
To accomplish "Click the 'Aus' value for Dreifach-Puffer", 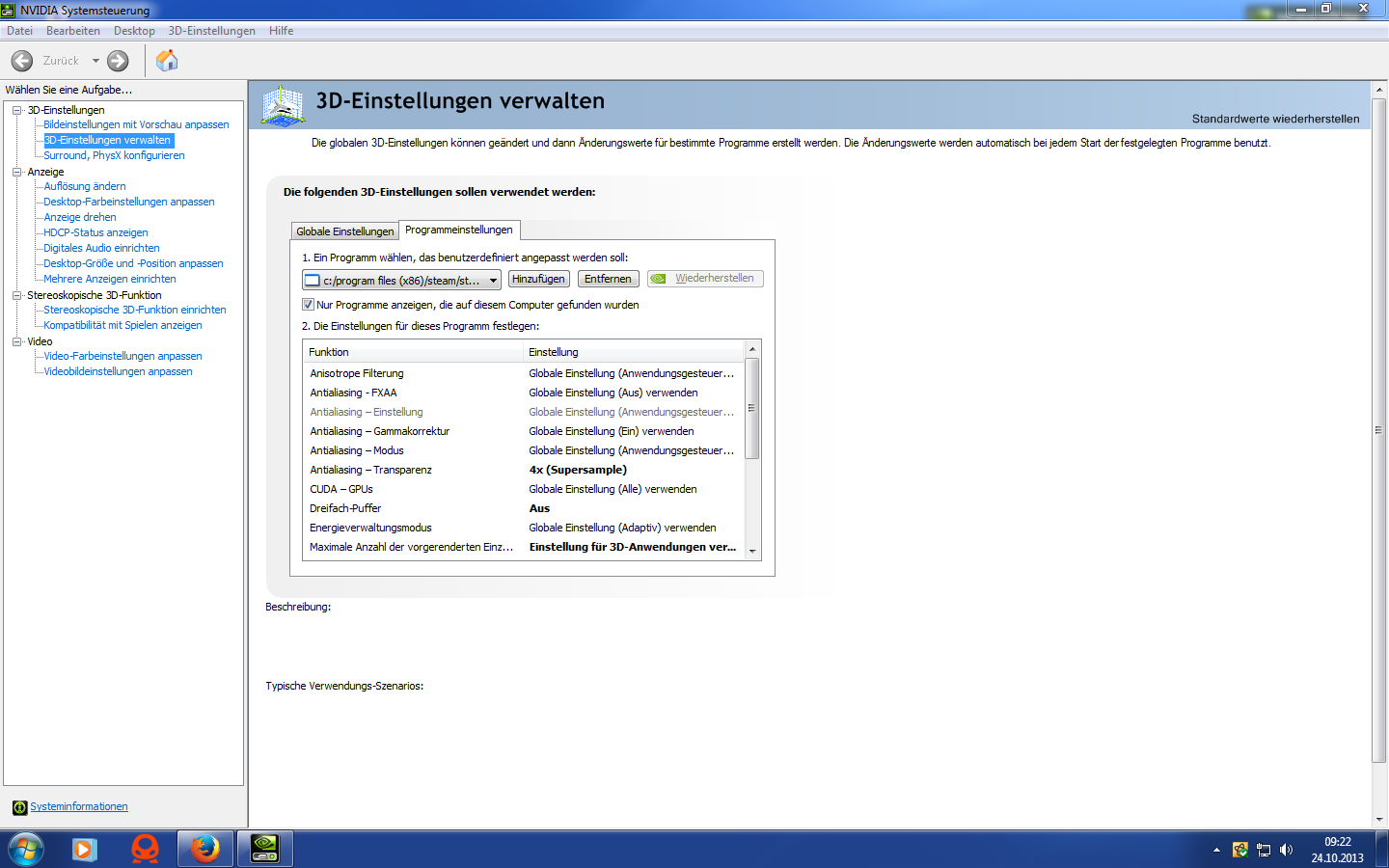I will point(539,508).
